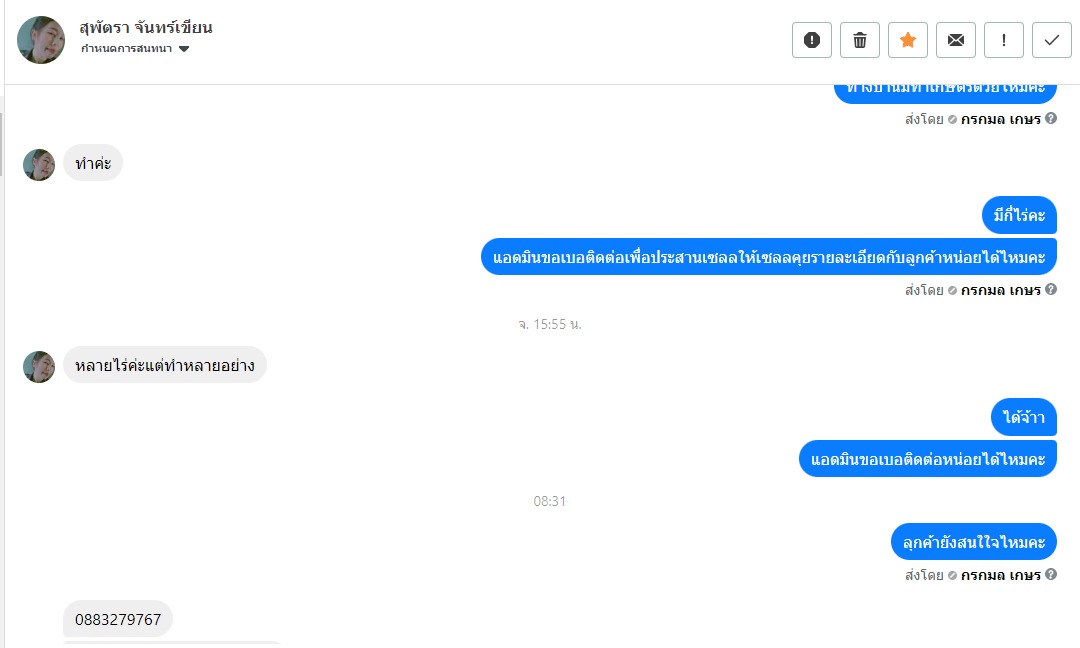Click help icon under ลูกค้ายังสนใจไหมคะ message
Viewport: 1080px width, 648px height.
[x=1051, y=574]
